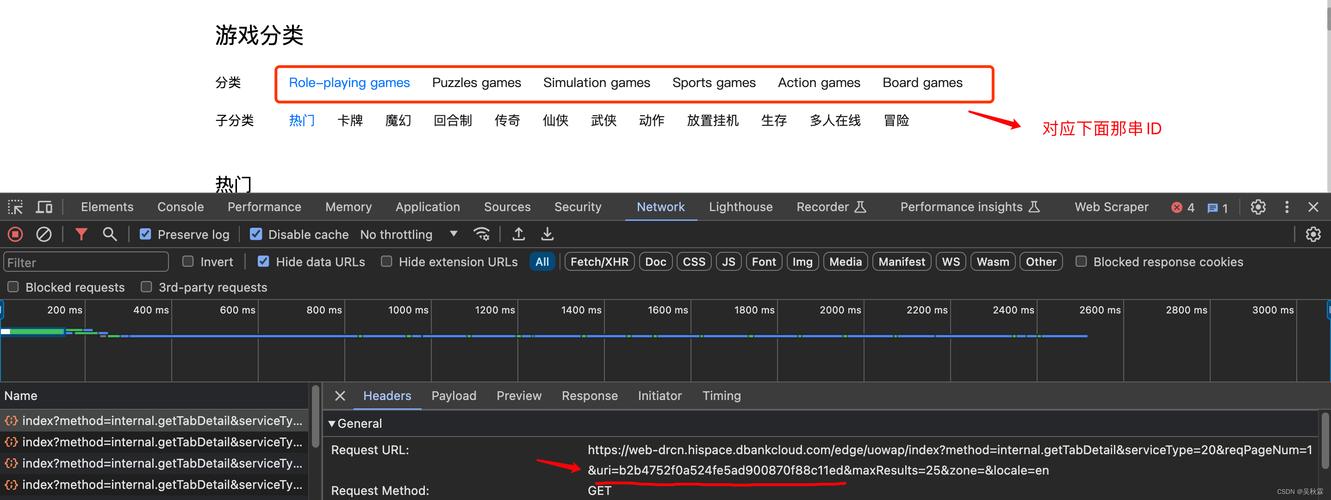Filter requests by Wasm type
Viewport: 1331px width, 500px height.
[993, 262]
